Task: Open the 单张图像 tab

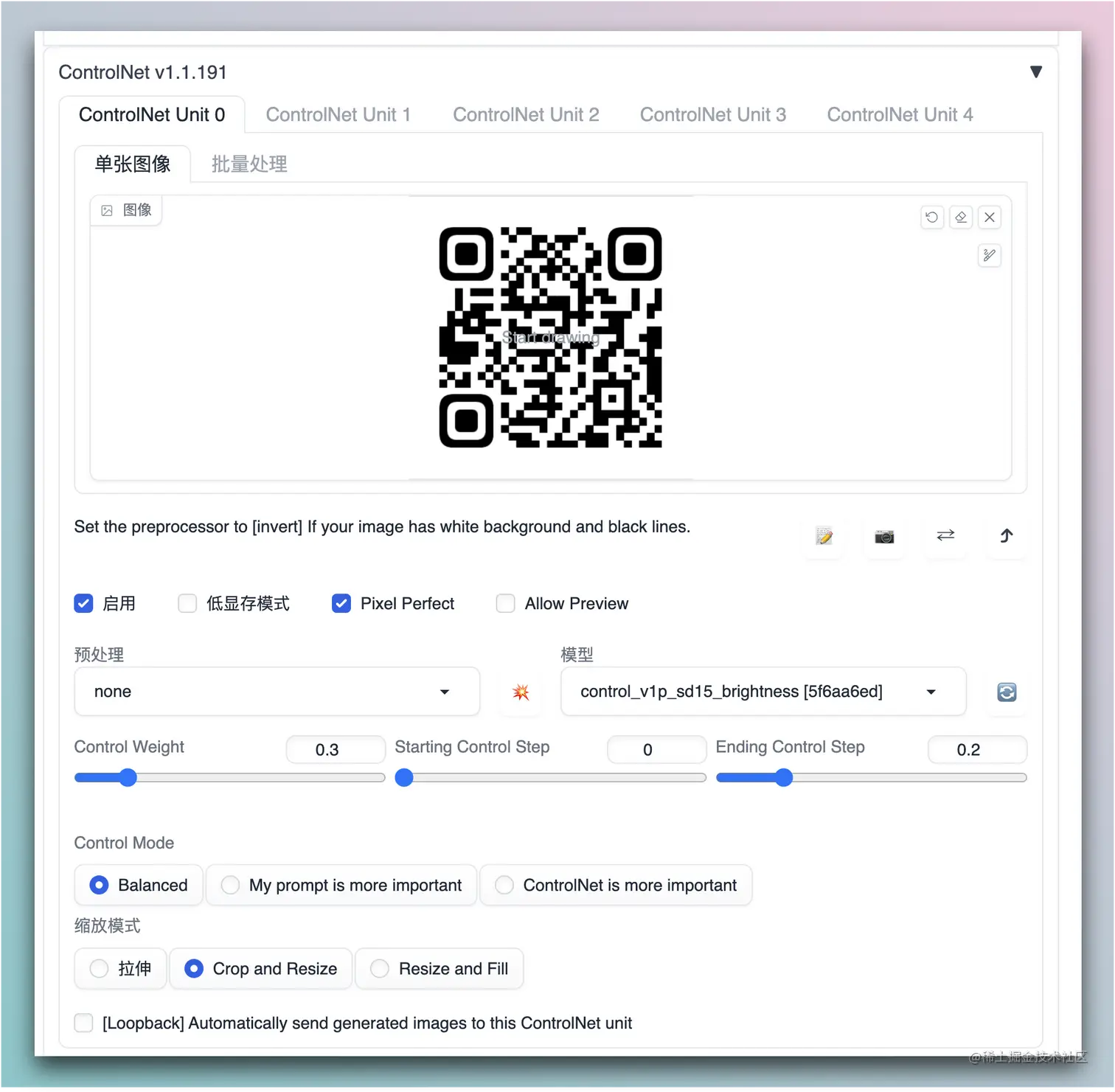Action: pos(133,164)
